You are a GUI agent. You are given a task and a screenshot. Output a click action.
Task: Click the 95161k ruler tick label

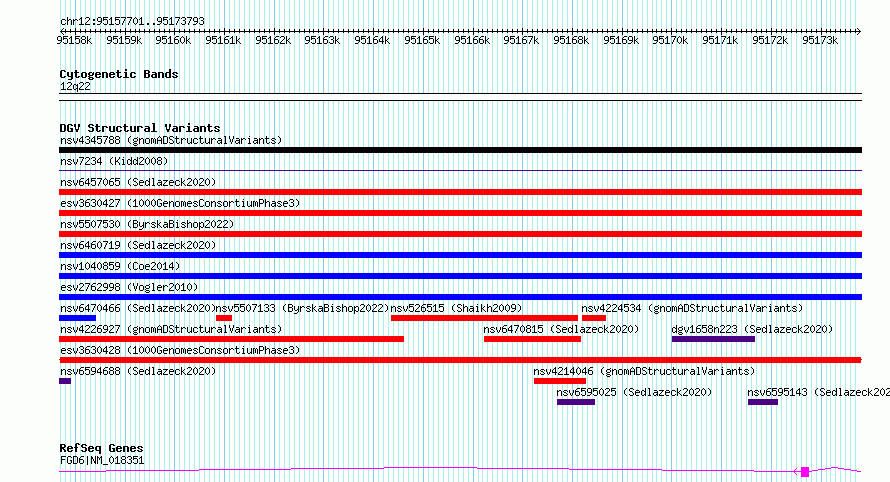pyautogui.click(x=223, y=40)
